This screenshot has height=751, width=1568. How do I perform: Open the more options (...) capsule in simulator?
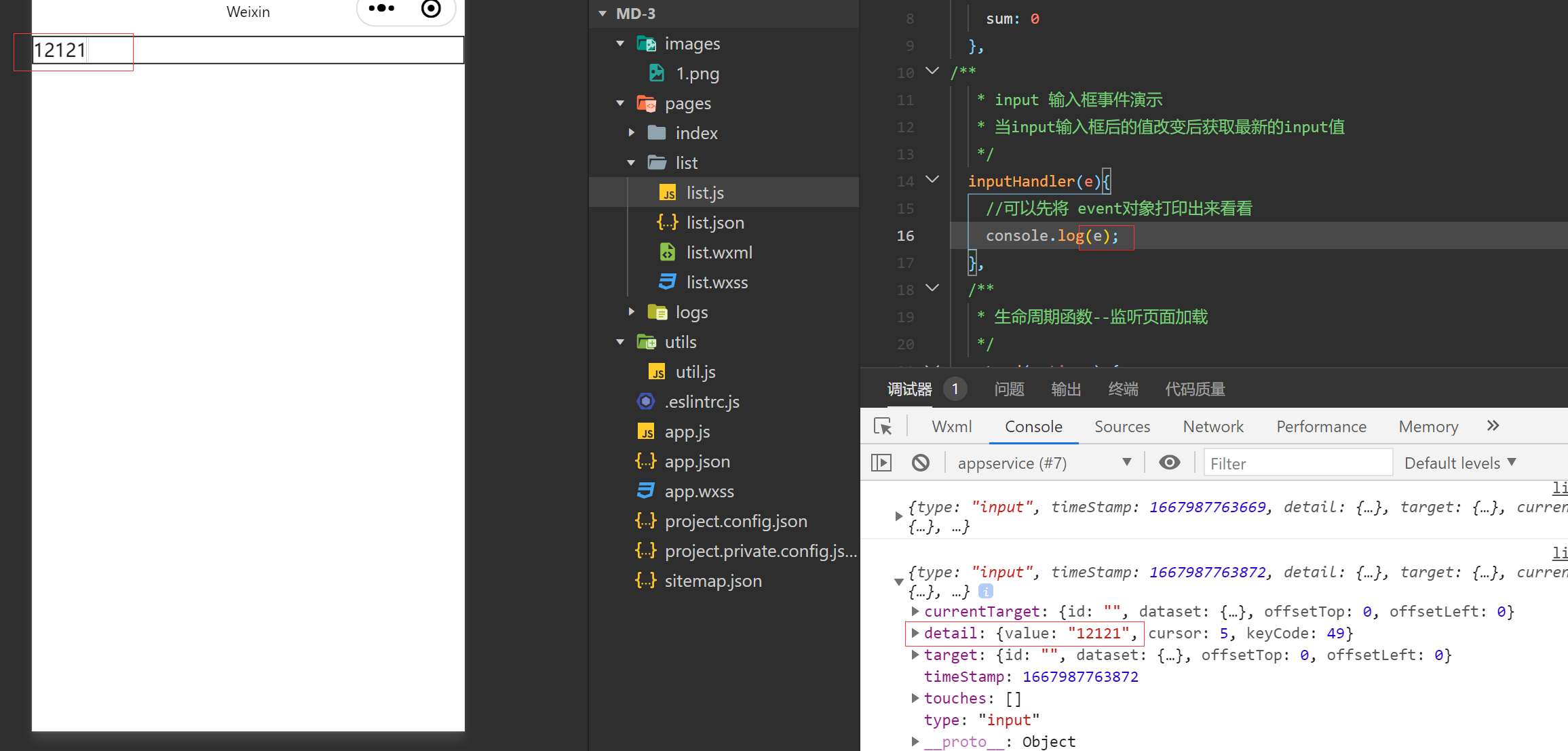(381, 9)
